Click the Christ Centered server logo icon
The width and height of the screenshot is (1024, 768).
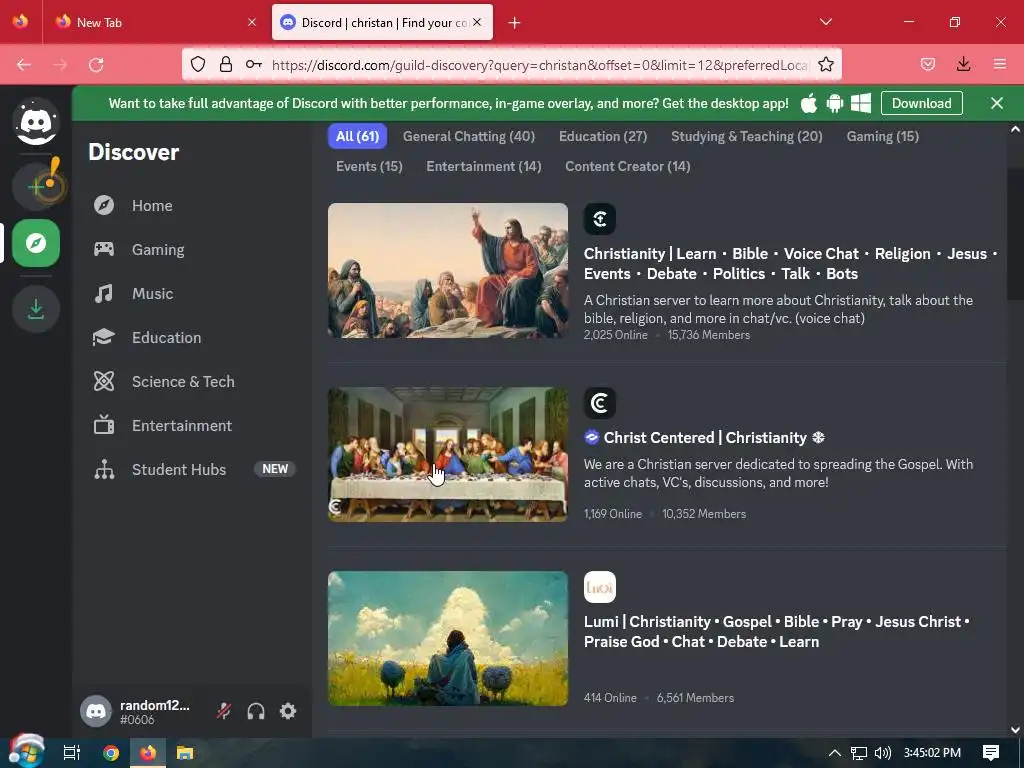tap(600, 403)
